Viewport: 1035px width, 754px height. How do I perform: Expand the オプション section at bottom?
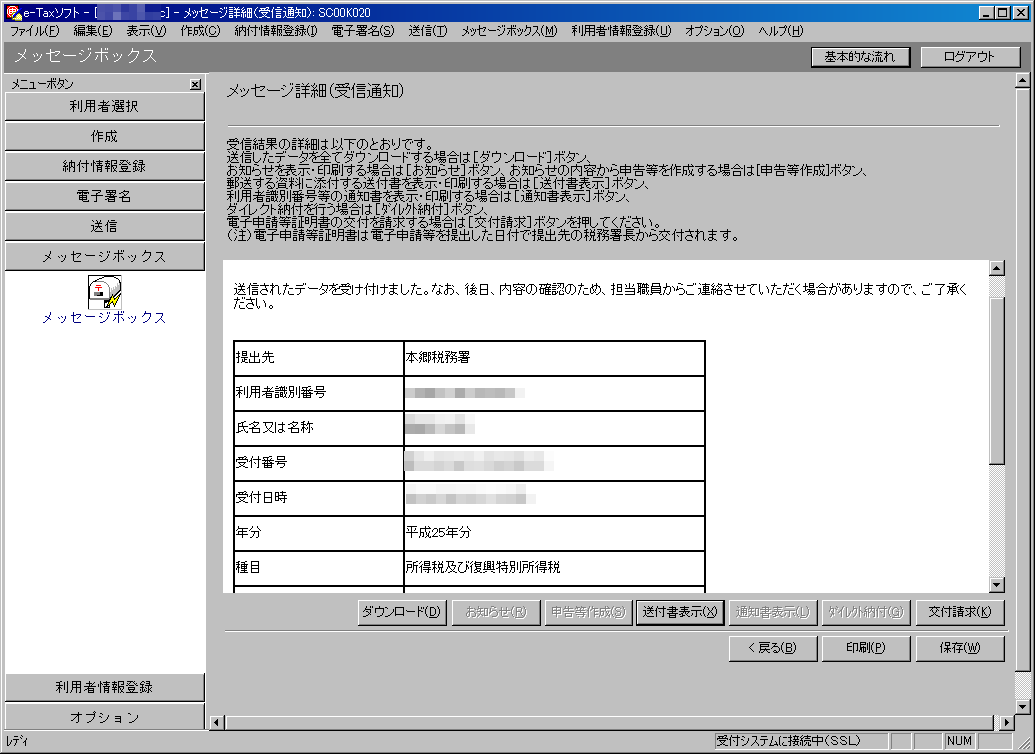(x=104, y=717)
